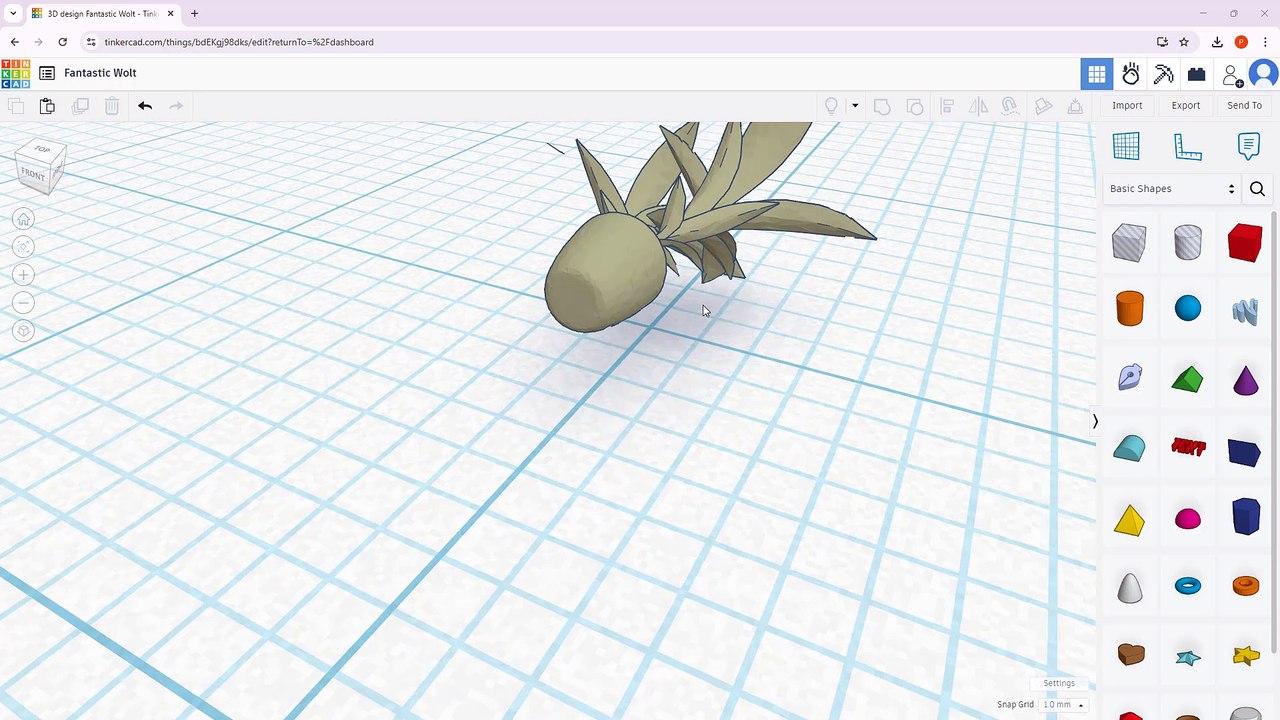Pick the brown Heart shape
Screen dimensions: 1280x720
coord(1130,654)
